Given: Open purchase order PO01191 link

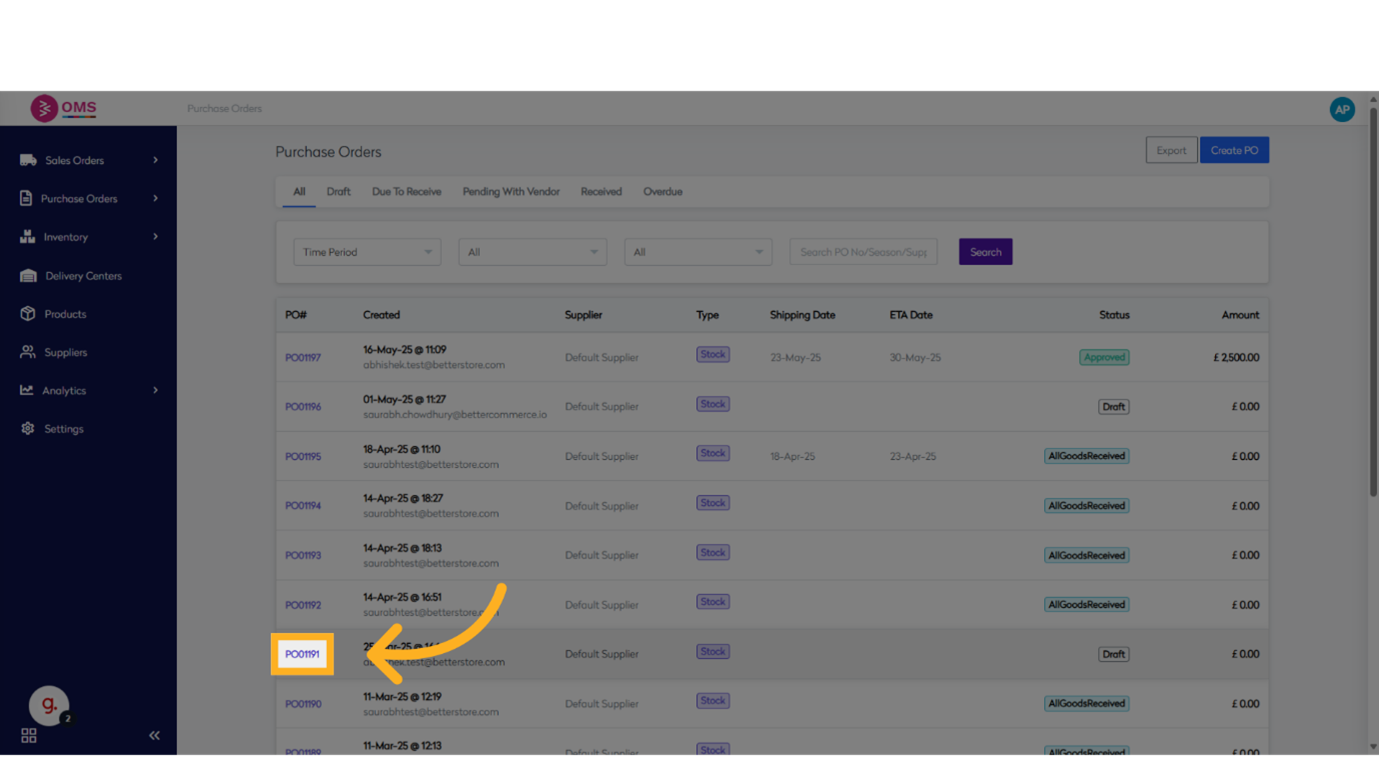Looking at the screenshot, I should 302,654.
